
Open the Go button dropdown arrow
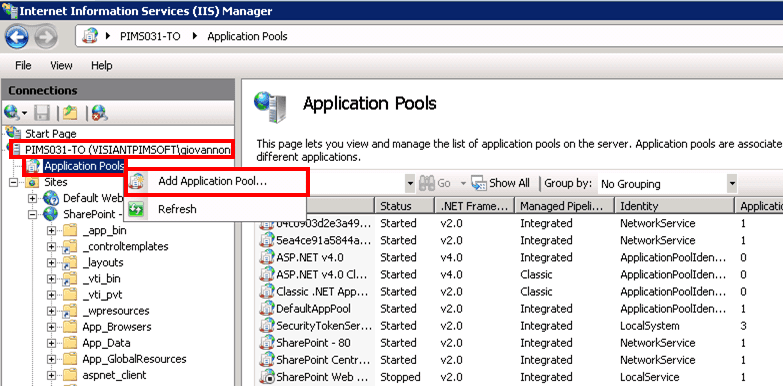pos(463,183)
